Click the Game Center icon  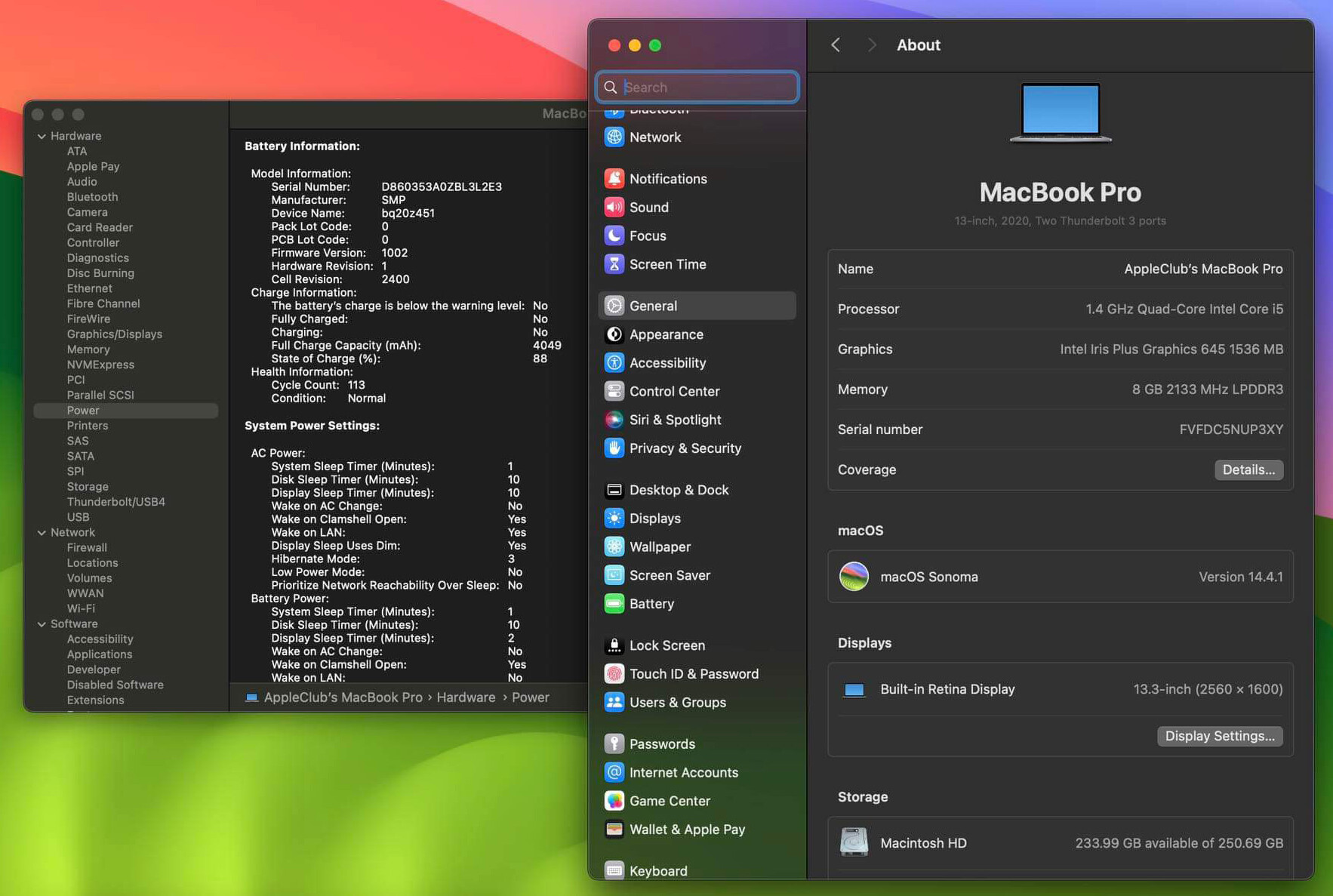pos(614,801)
